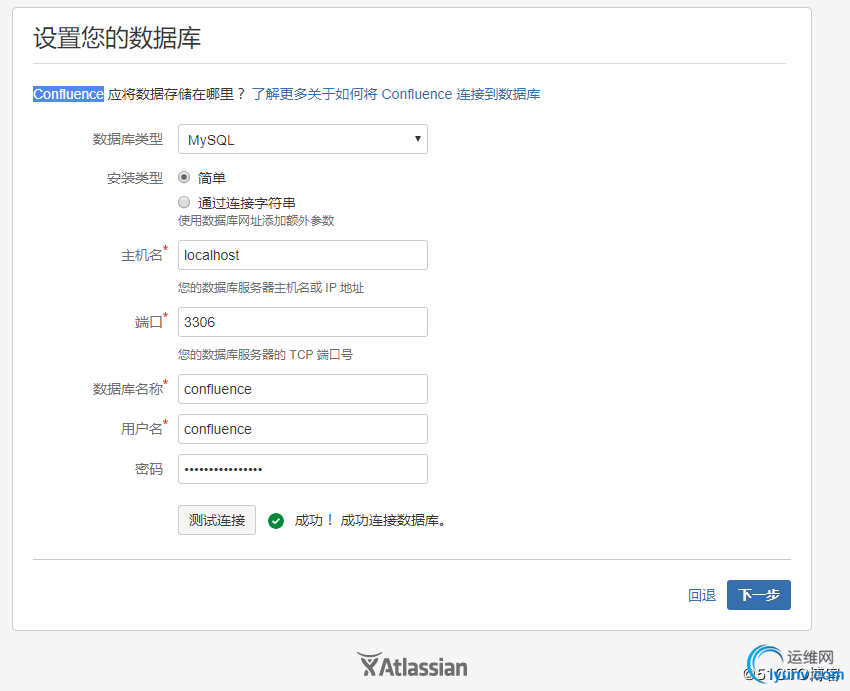This screenshot has height=691, width=850.
Task: Click the 使用数据库网址添加额外参数 hint text
Action: click(x=256, y=221)
